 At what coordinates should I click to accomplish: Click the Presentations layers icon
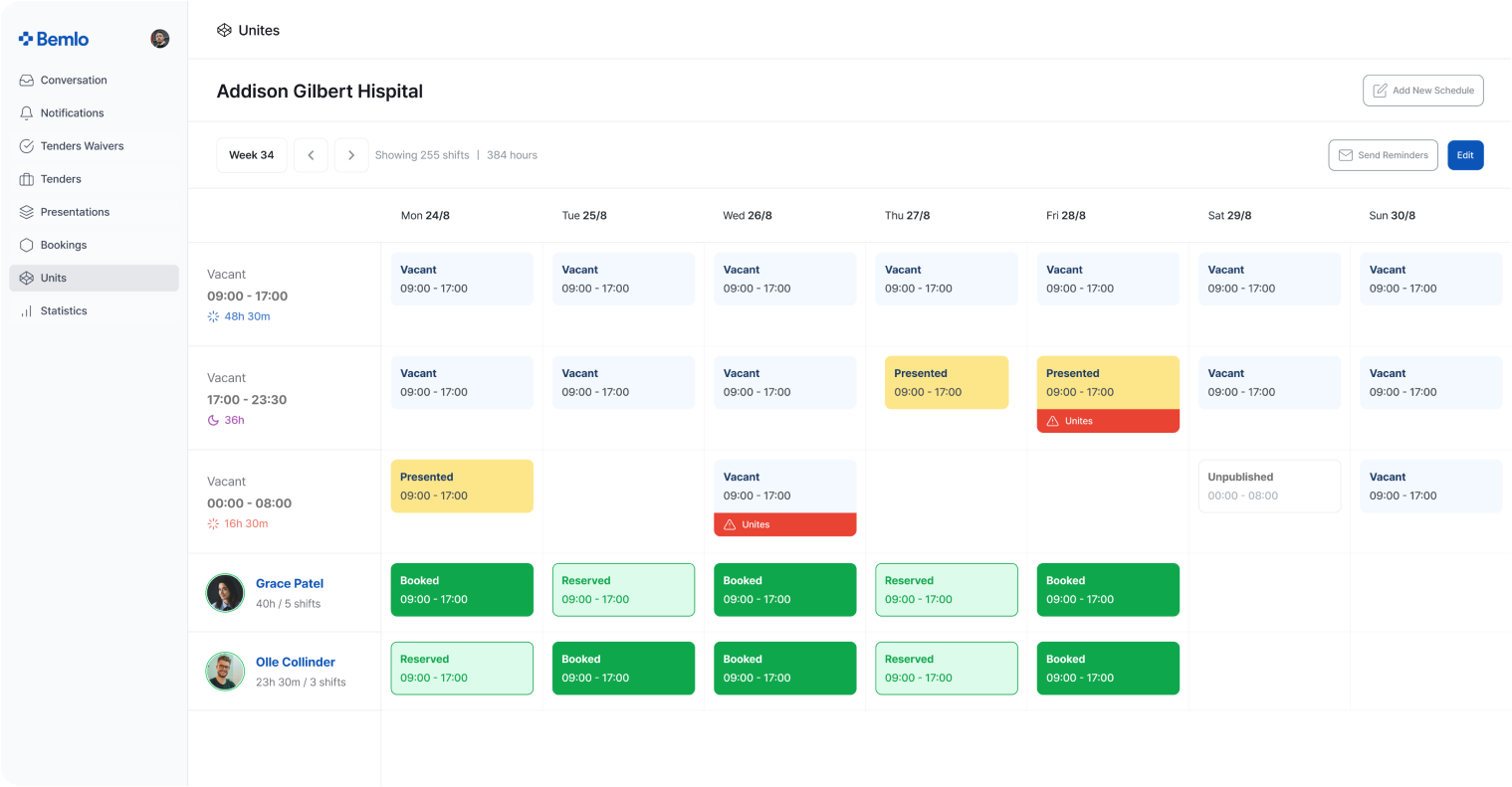tap(27, 212)
